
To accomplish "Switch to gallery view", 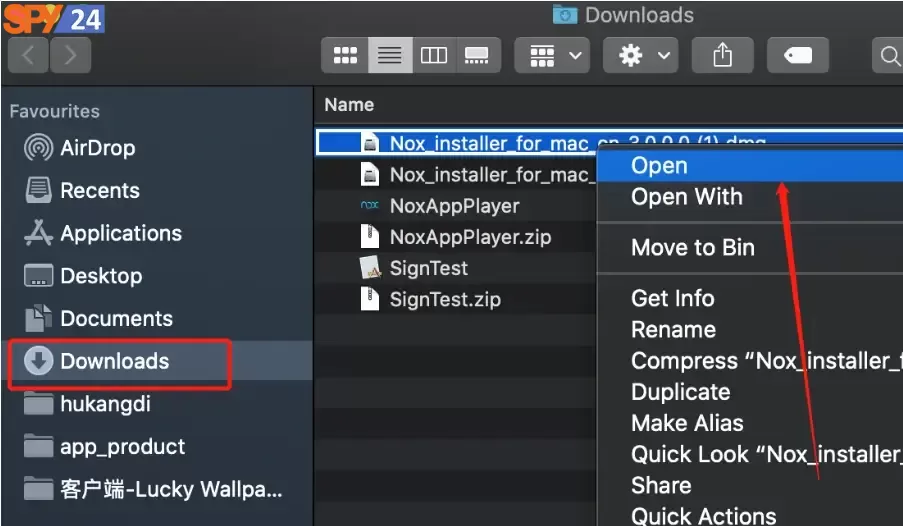I will pyautogui.click(x=477, y=55).
